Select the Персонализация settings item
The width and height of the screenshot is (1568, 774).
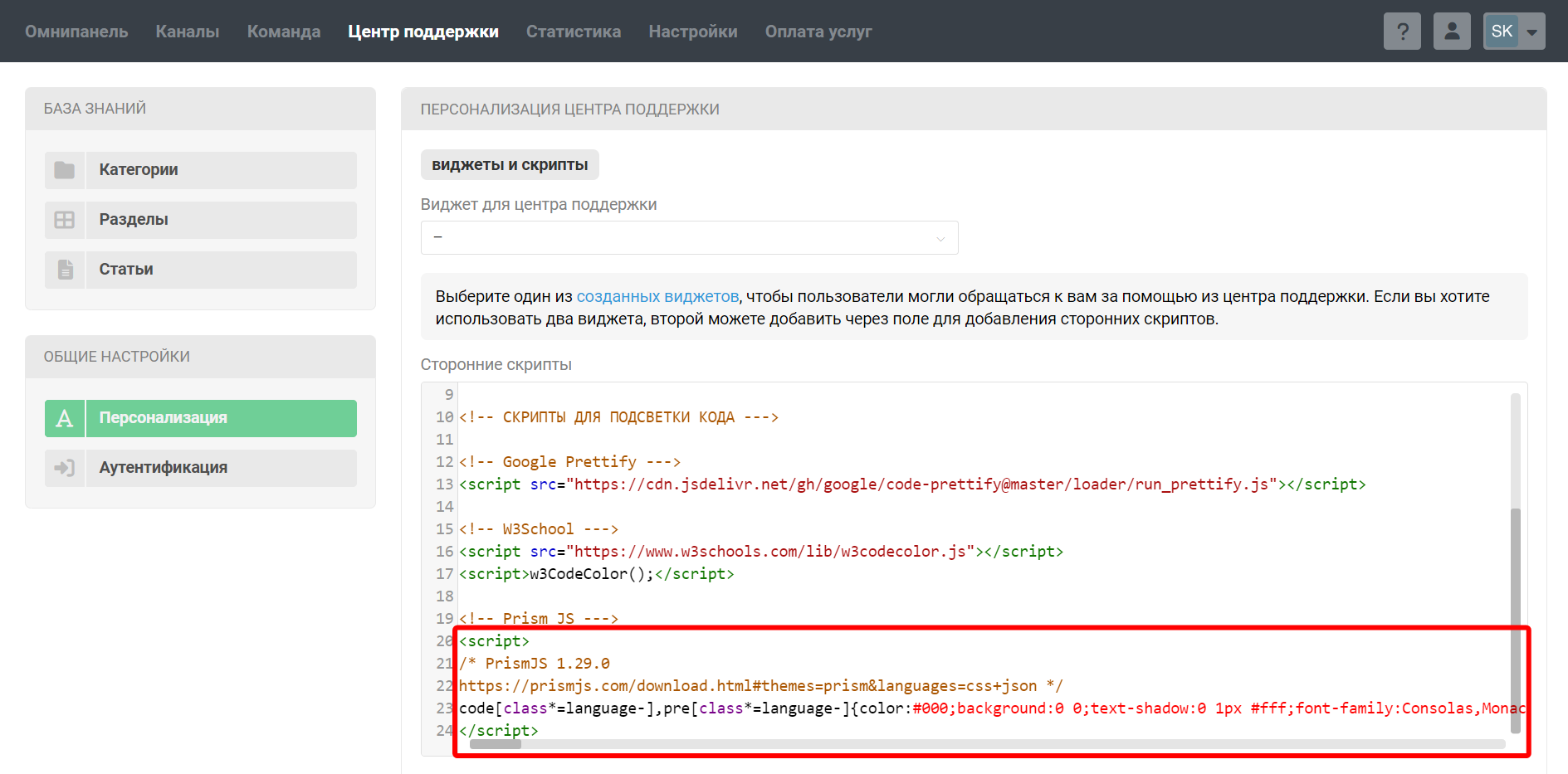pyautogui.click(x=201, y=418)
